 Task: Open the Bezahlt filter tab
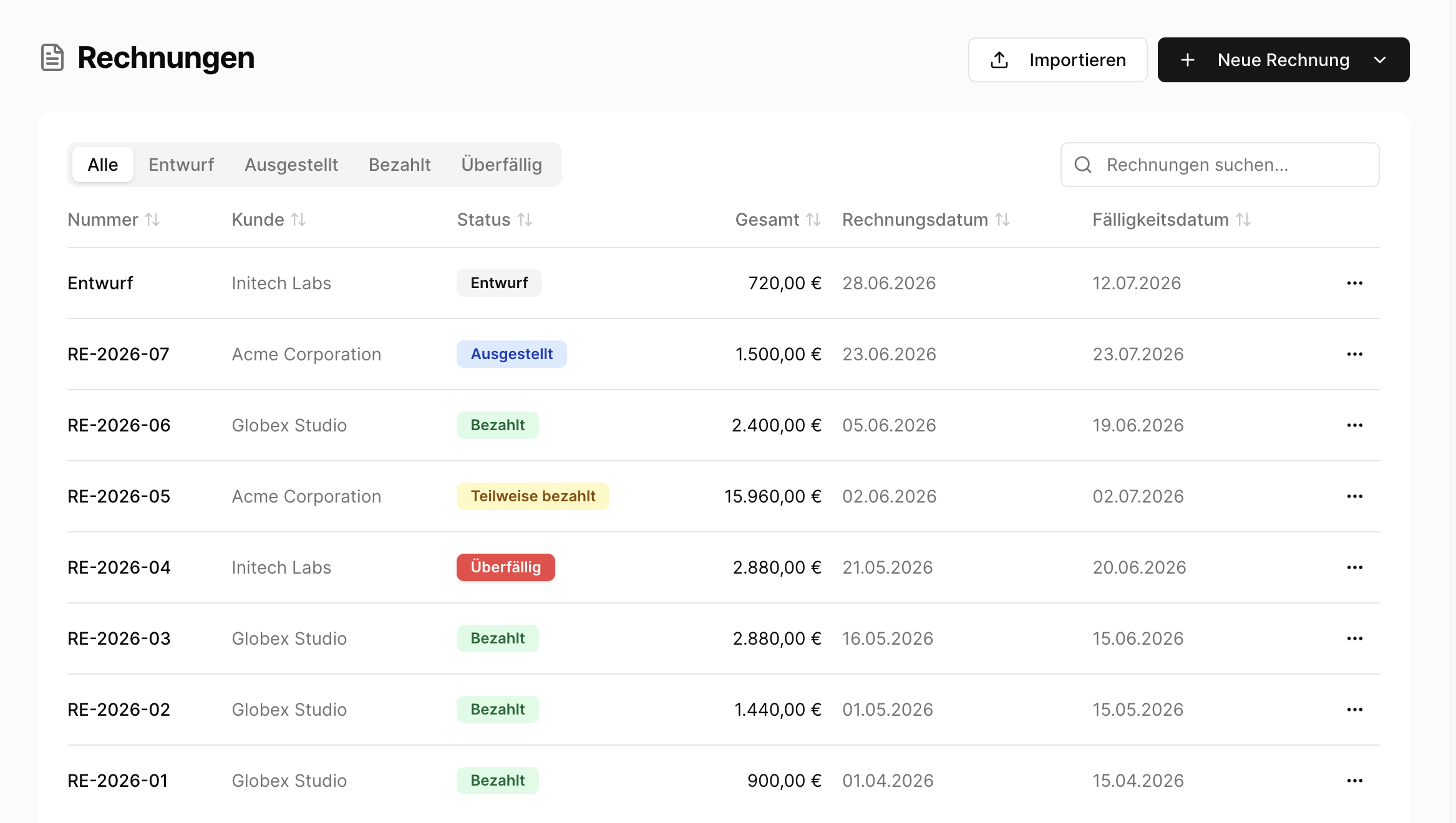pos(400,165)
